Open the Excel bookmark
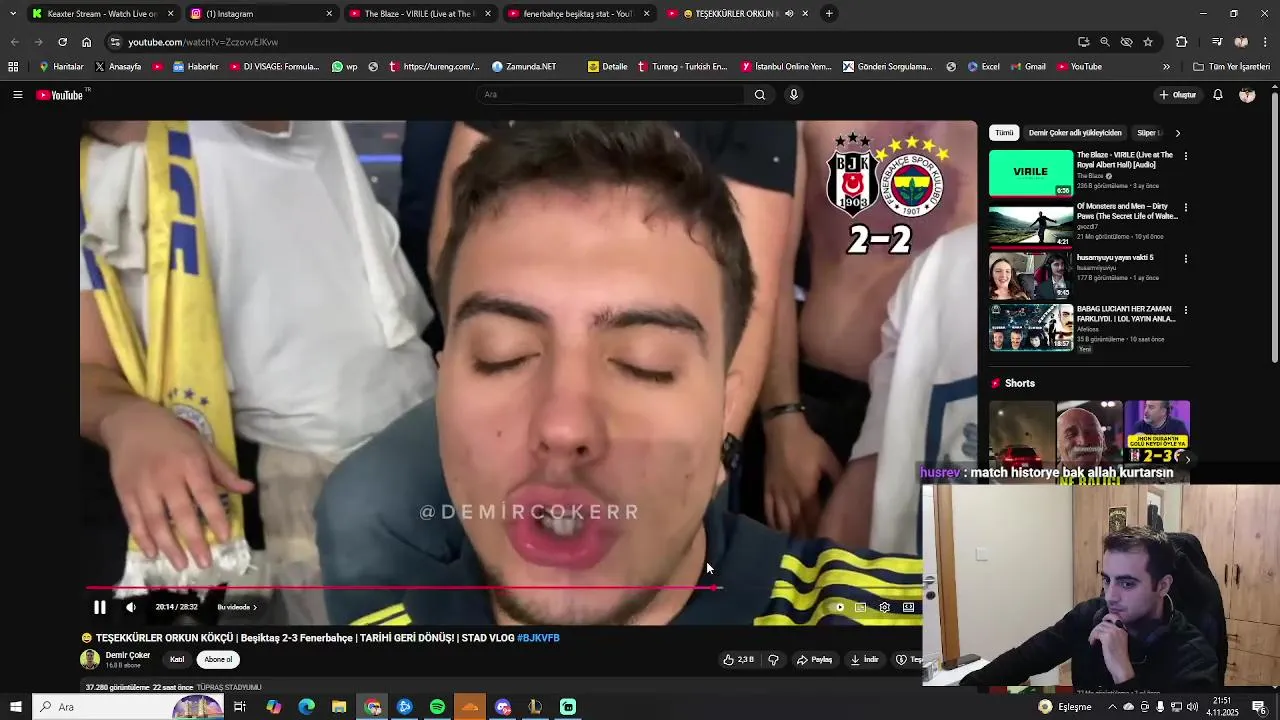The height and width of the screenshot is (720, 1280). click(984, 67)
